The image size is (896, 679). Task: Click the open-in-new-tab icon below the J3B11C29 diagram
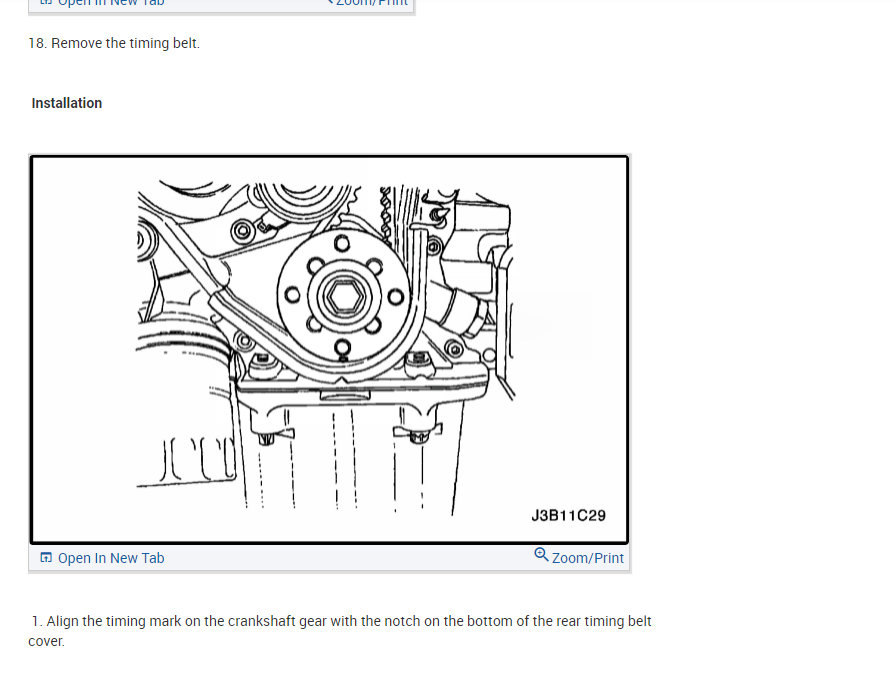pyautogui.click(x=46, y=557)
